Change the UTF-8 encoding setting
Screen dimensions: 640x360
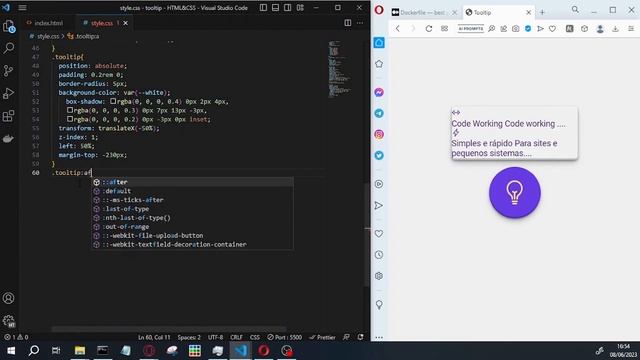click(x=216, y=337)
